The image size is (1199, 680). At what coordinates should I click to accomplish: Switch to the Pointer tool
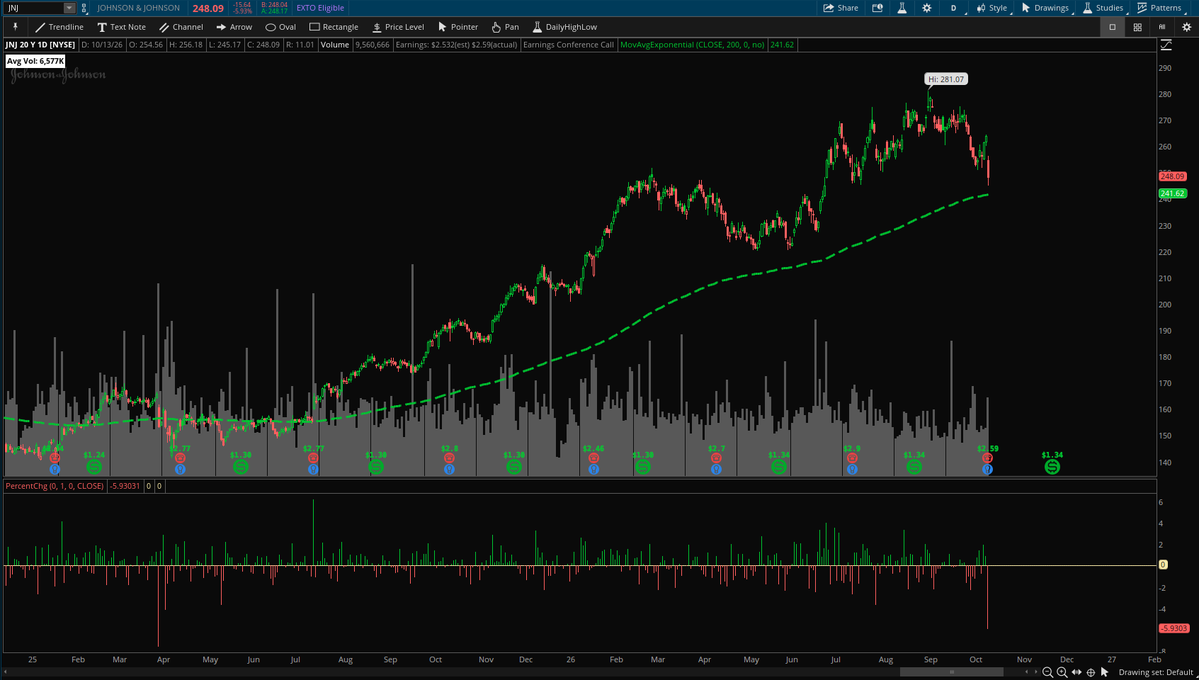[458, 27]
